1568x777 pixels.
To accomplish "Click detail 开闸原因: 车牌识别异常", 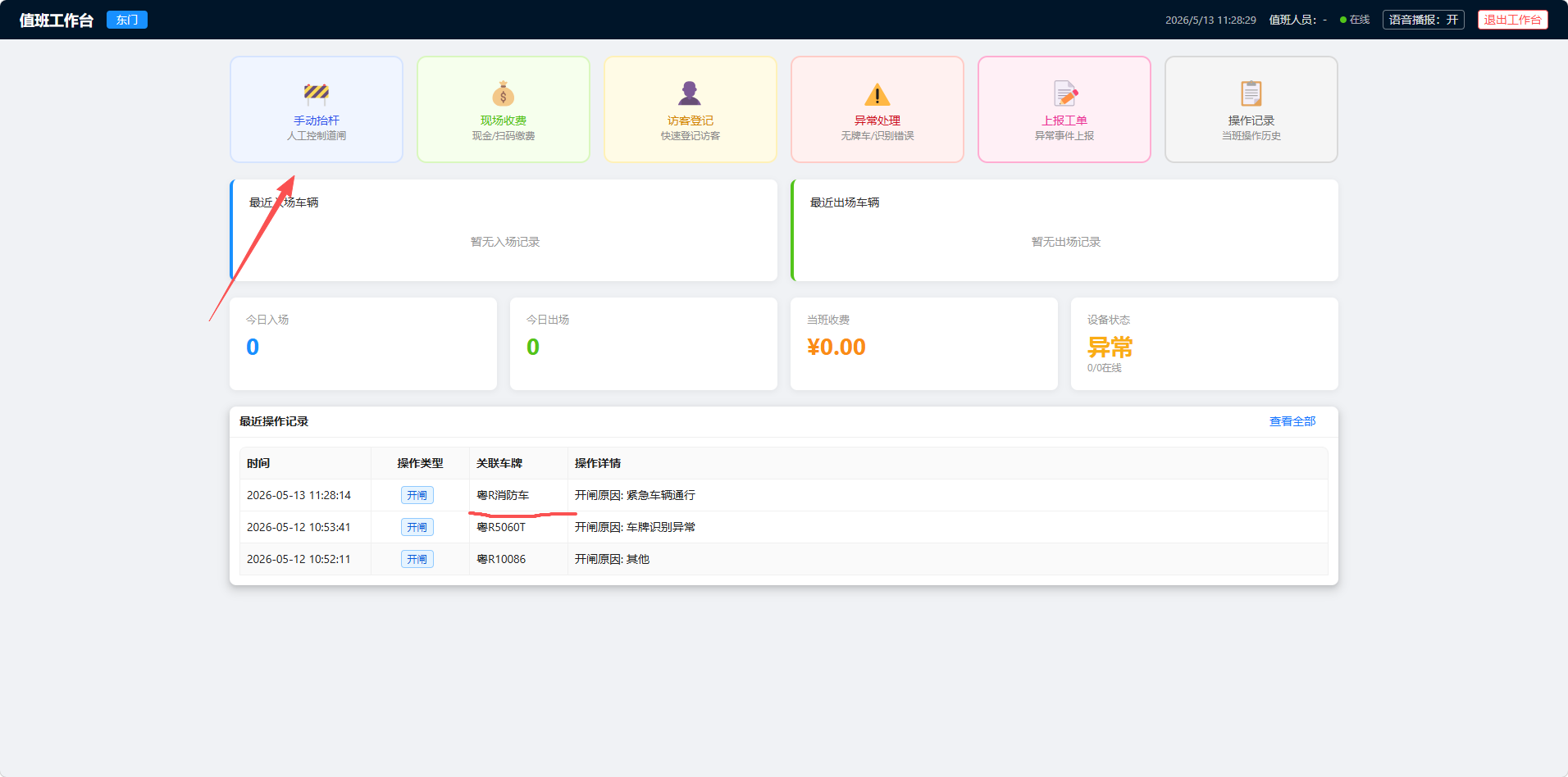I will (x=635, y=527).
